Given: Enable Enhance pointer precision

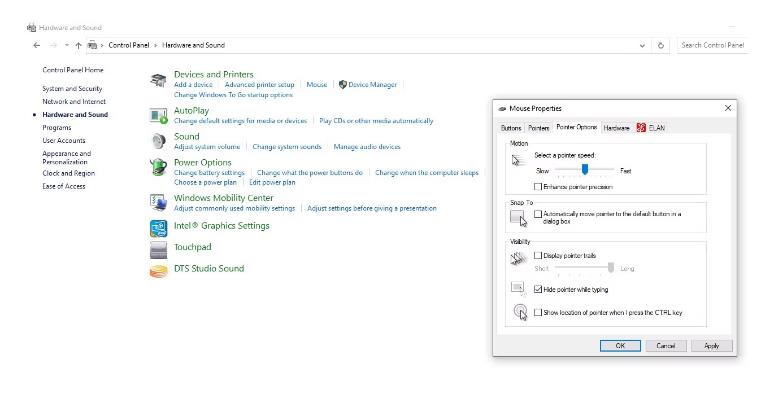Looking at the screenshot, I should click(538, 187).
